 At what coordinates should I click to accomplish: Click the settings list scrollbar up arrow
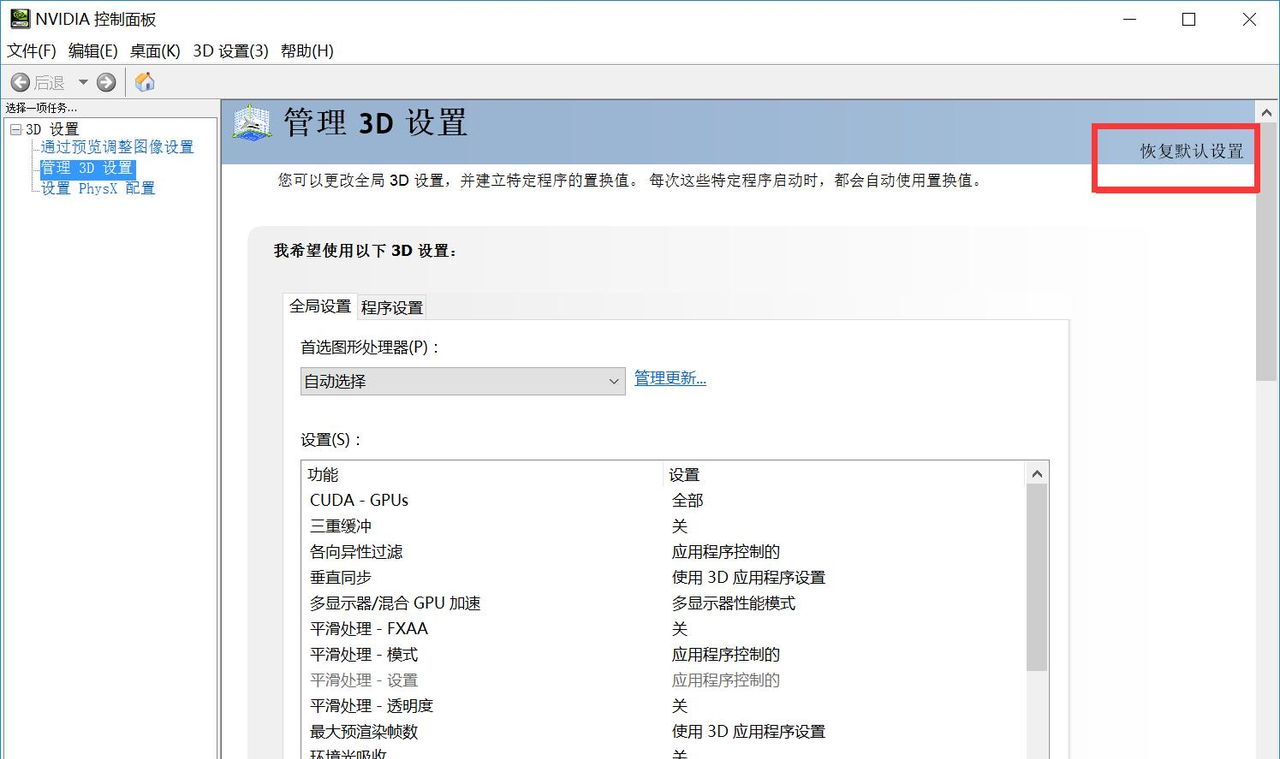(x=1037, y=471)
